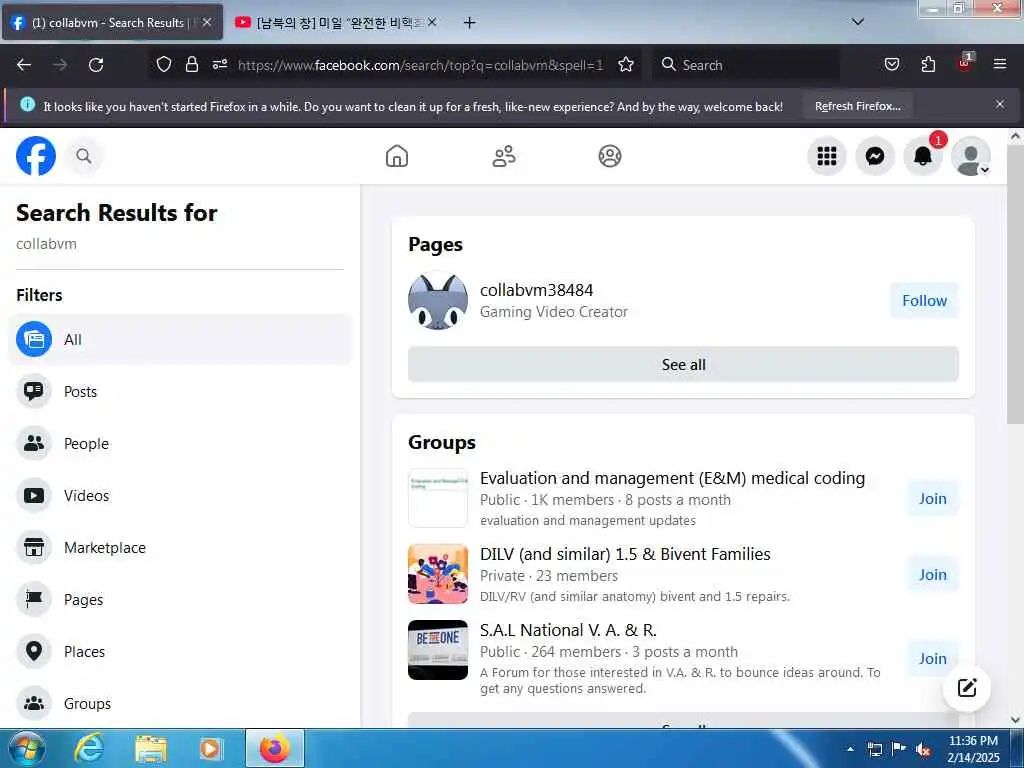Click the Refresh Firefox button

click(x=857, y=106)
